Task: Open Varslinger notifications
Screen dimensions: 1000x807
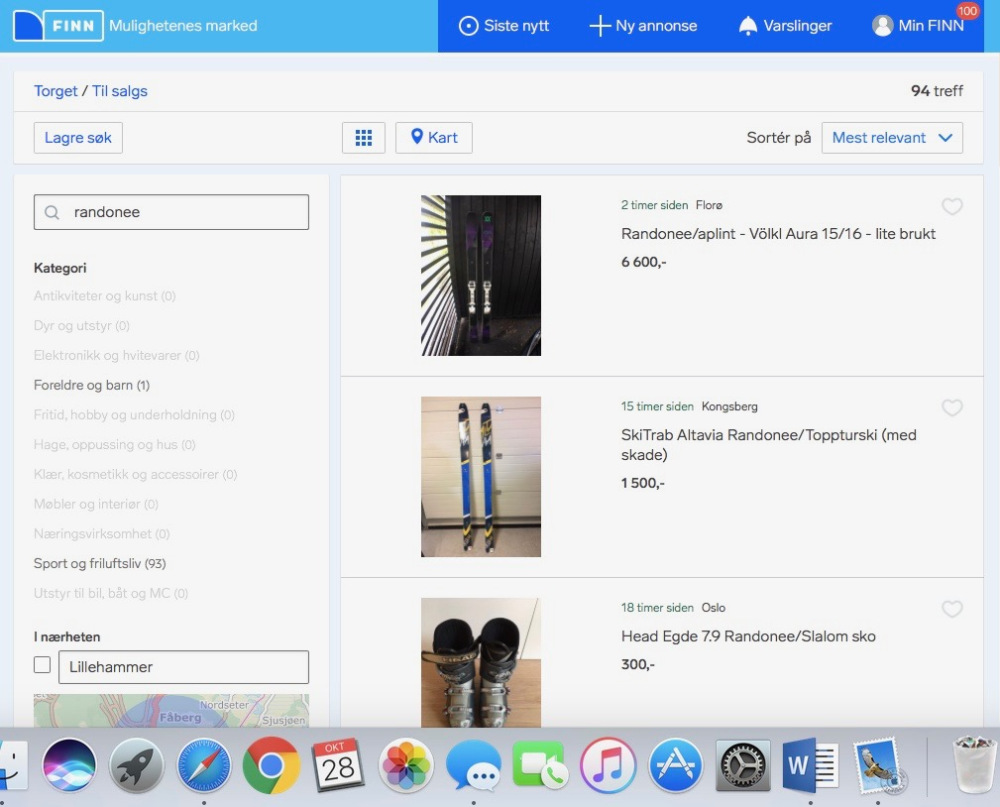Action: [785, 26]
